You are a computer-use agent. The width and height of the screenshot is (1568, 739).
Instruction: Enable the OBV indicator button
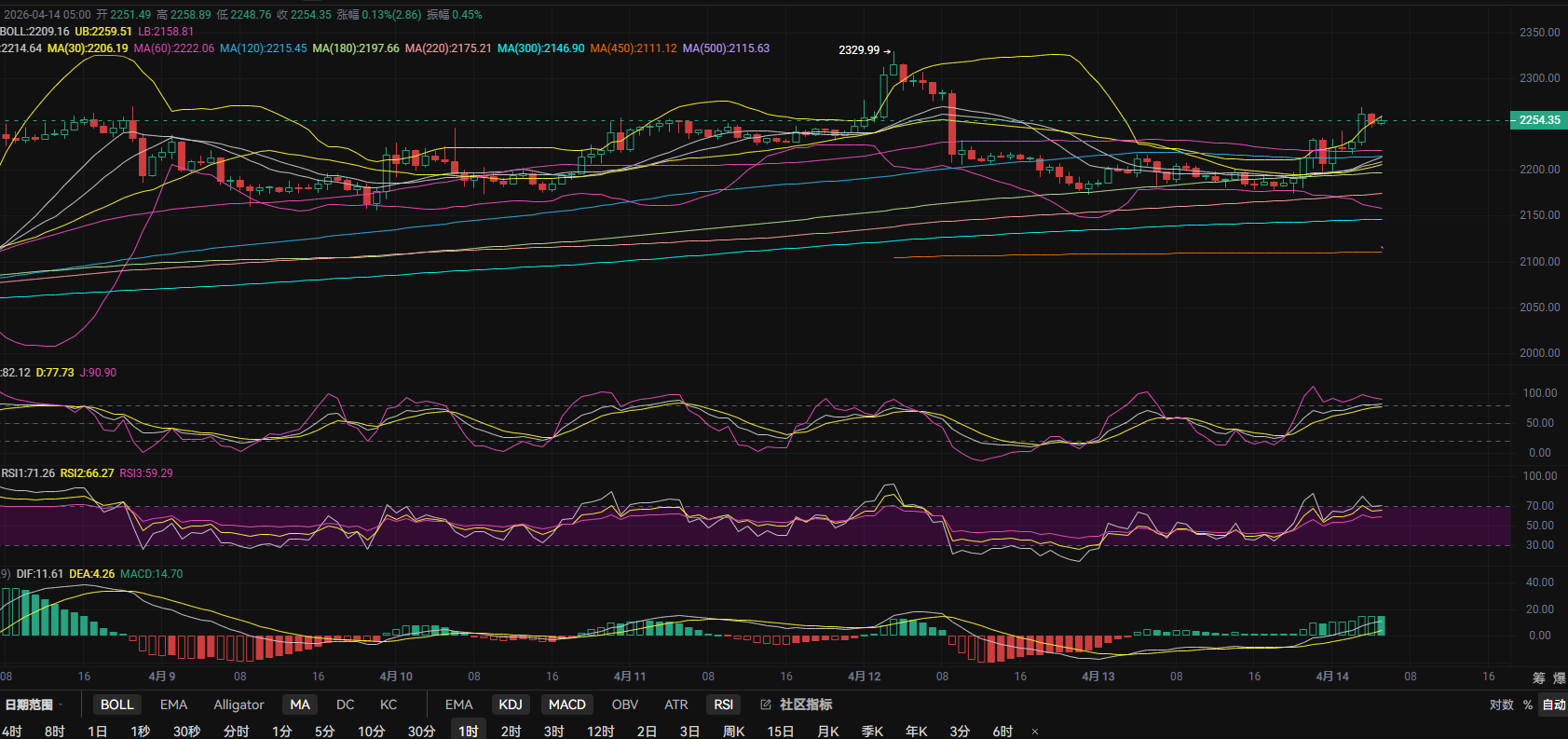[624, 705]
